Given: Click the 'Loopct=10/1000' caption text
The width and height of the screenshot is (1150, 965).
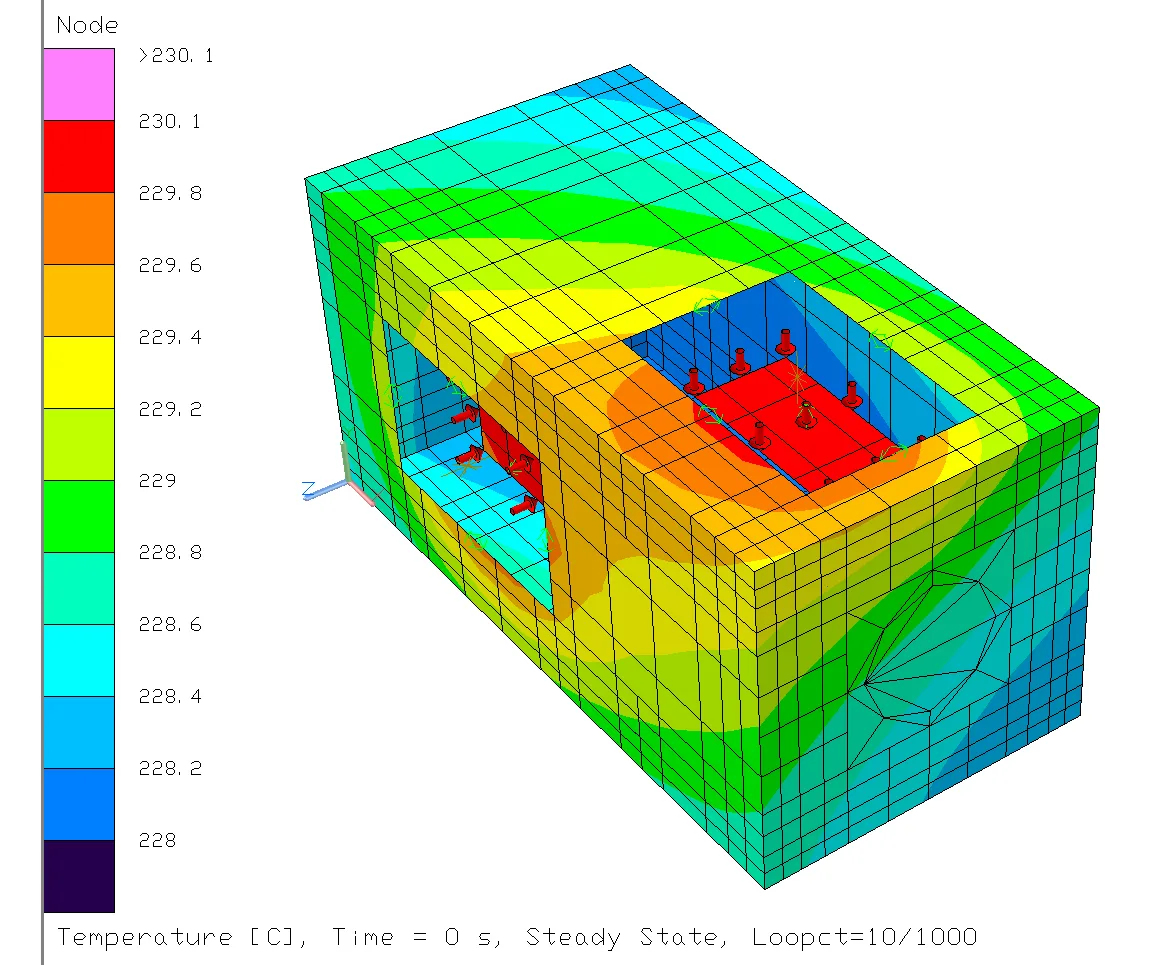Looking at the screenshot, I should [865, 937].
